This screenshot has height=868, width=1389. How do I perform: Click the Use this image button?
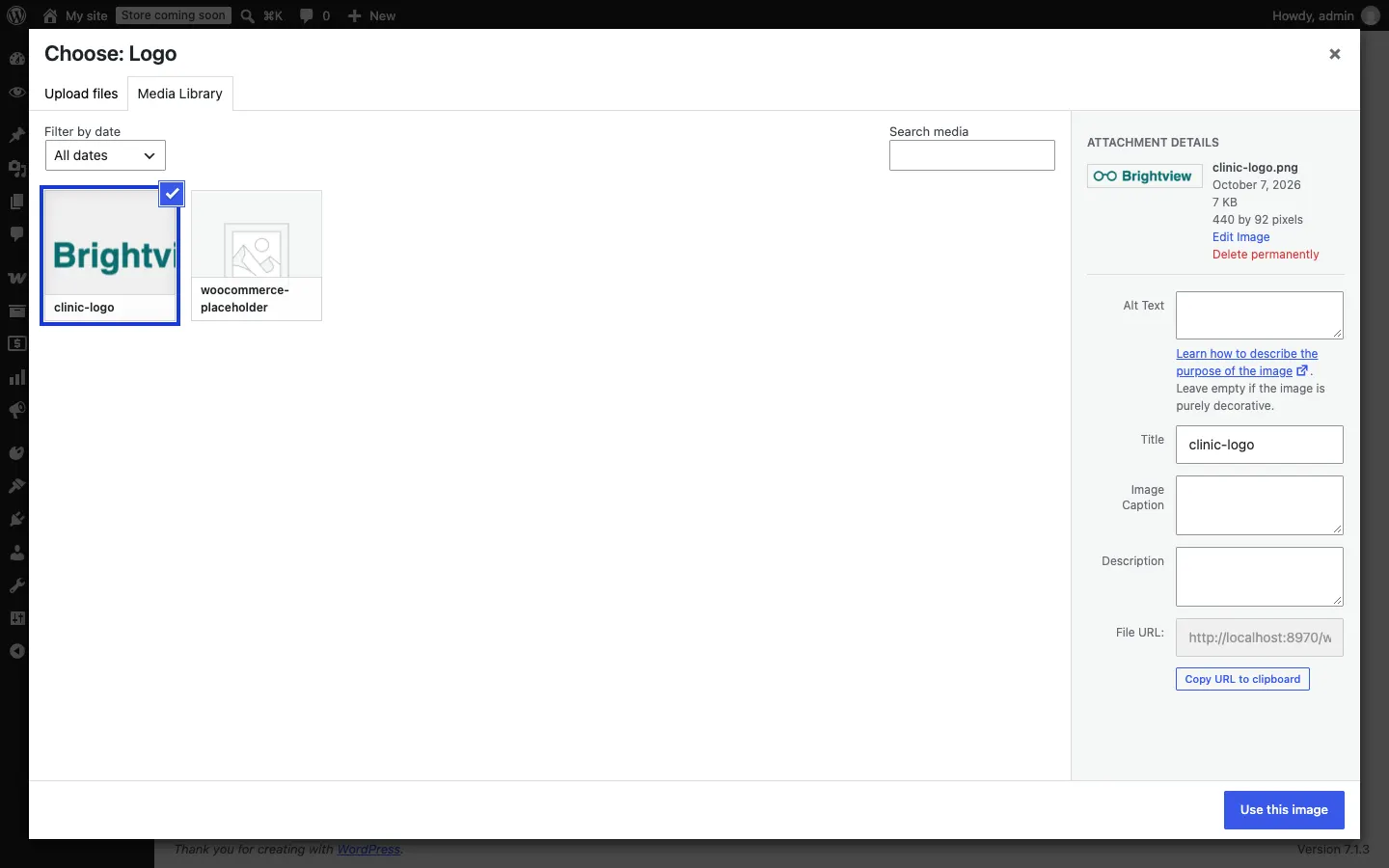click(1284, 810)
